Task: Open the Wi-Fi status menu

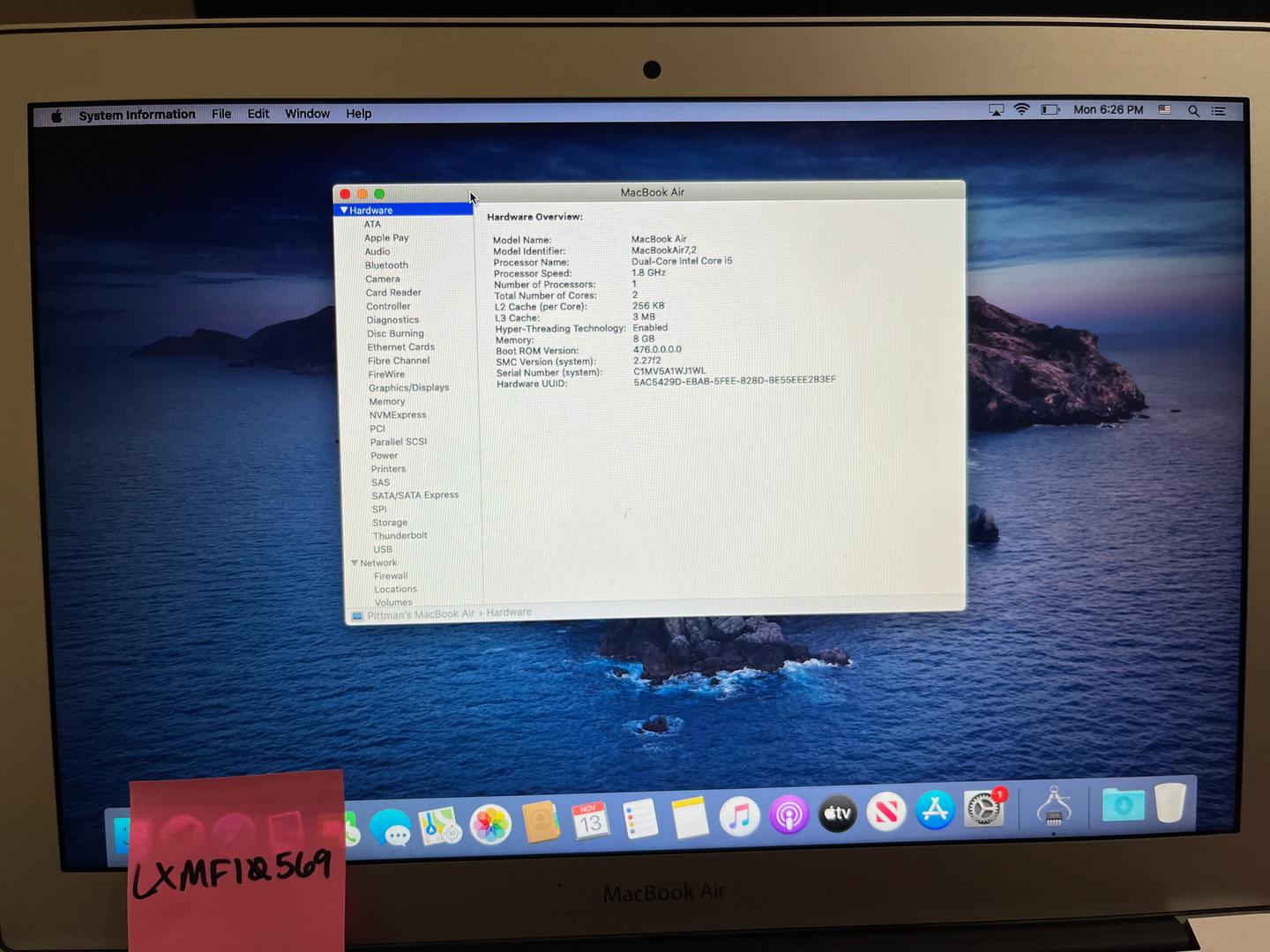Action: pos(1021,110)
